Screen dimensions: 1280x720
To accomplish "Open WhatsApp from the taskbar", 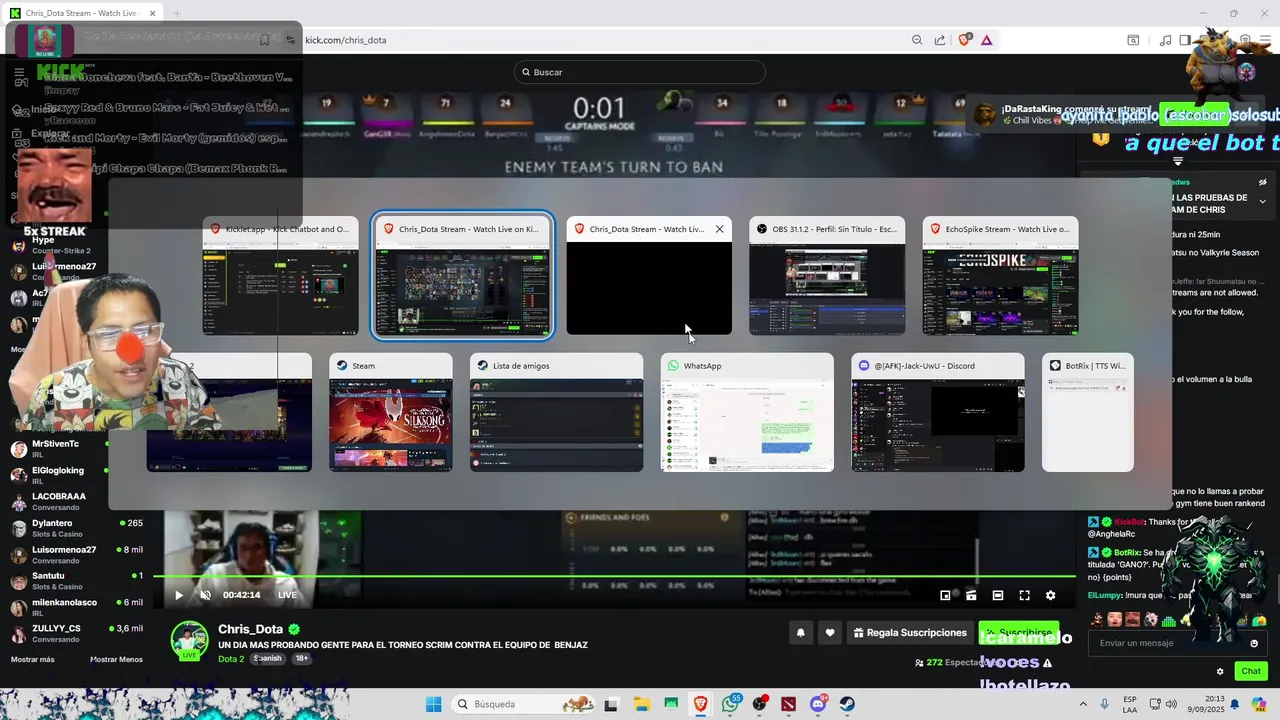I will pyautogui.click(x=730, y=704).
